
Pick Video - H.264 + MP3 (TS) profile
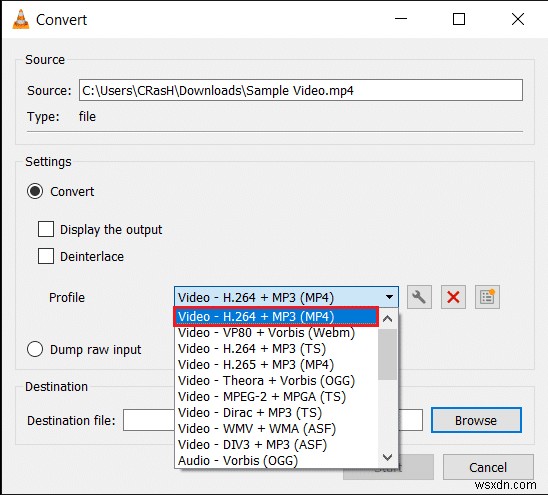[276, 349]
